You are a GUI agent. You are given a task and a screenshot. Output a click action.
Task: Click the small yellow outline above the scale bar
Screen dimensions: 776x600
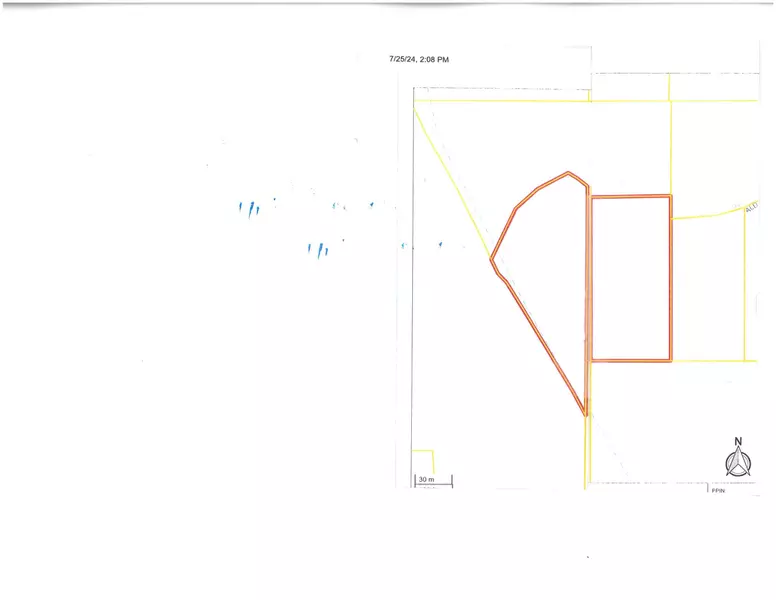click(x=424, y=460)
